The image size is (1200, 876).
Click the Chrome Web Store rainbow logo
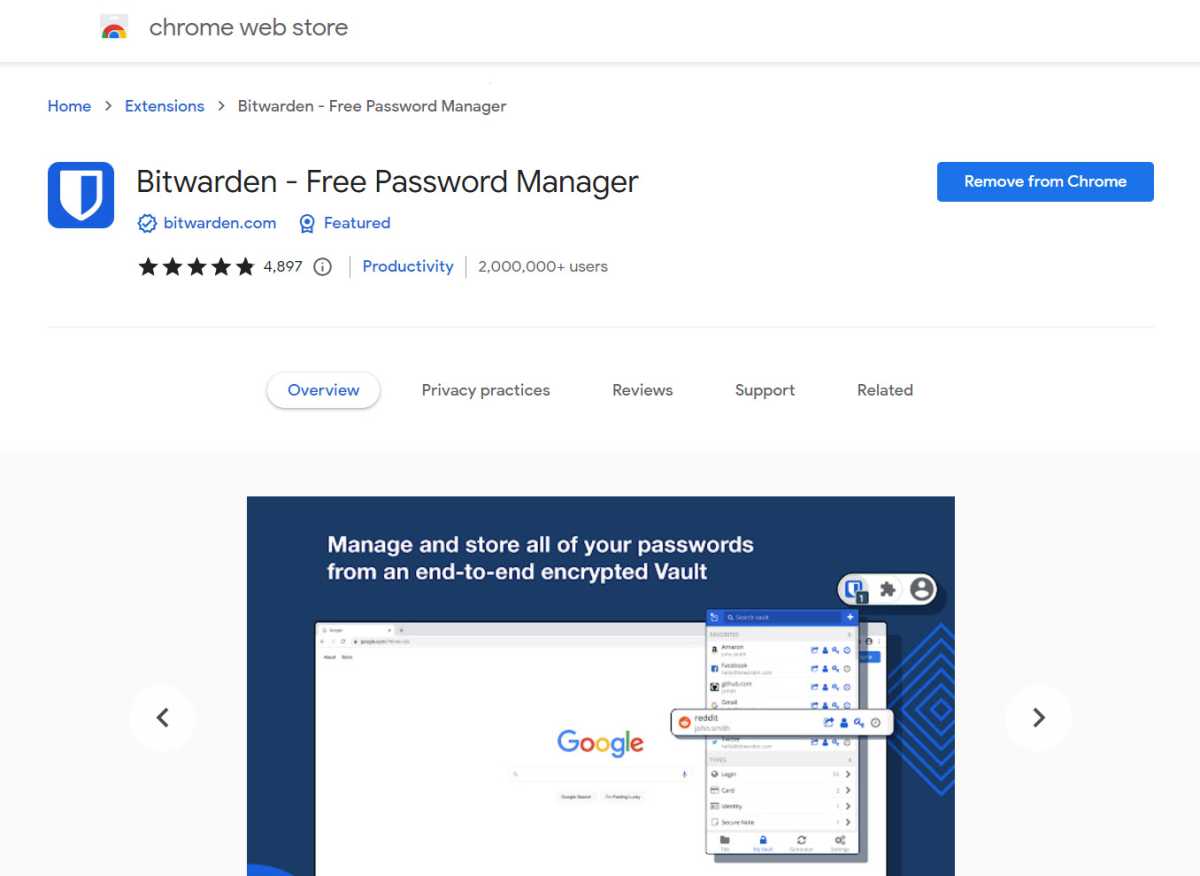coord(114,28)
